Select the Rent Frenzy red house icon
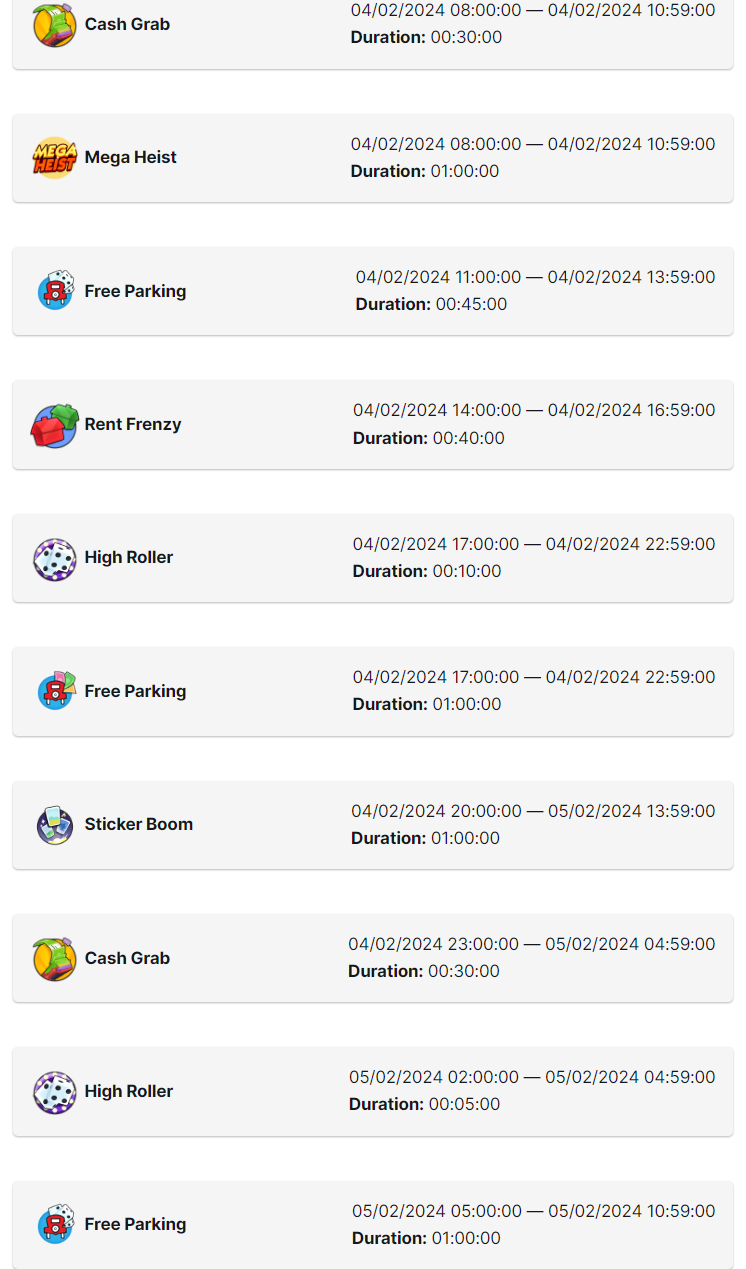The width and height of the screenshot is (746, 1269). click(x=54, y=425)
